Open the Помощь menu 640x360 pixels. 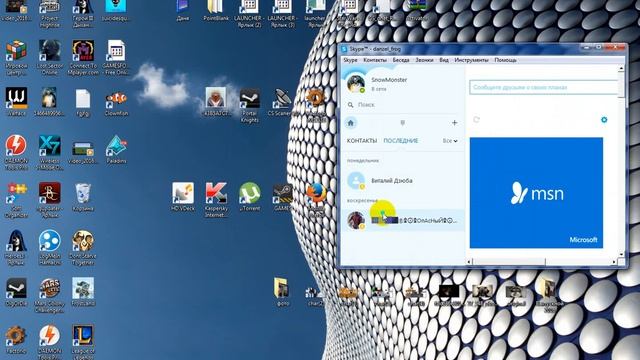pyautogui.click(x=505, y=60)
